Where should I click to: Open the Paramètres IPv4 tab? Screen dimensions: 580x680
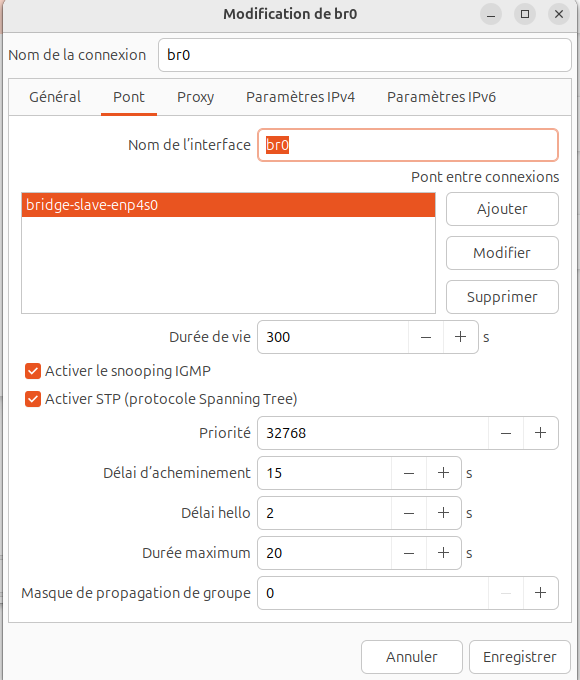click(x=300, y=97)
